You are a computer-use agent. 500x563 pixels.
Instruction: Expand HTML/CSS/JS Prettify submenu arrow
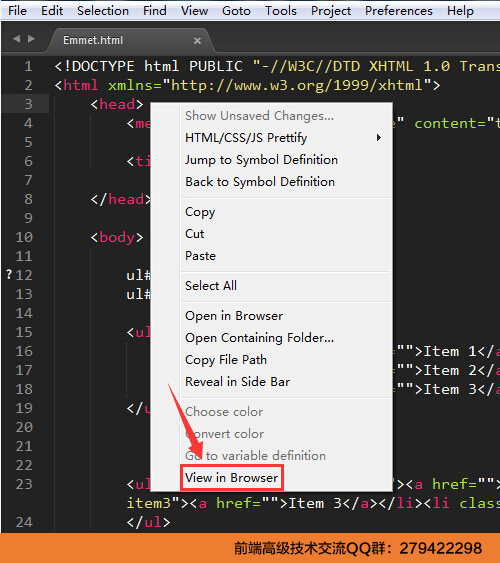point(379,138)
